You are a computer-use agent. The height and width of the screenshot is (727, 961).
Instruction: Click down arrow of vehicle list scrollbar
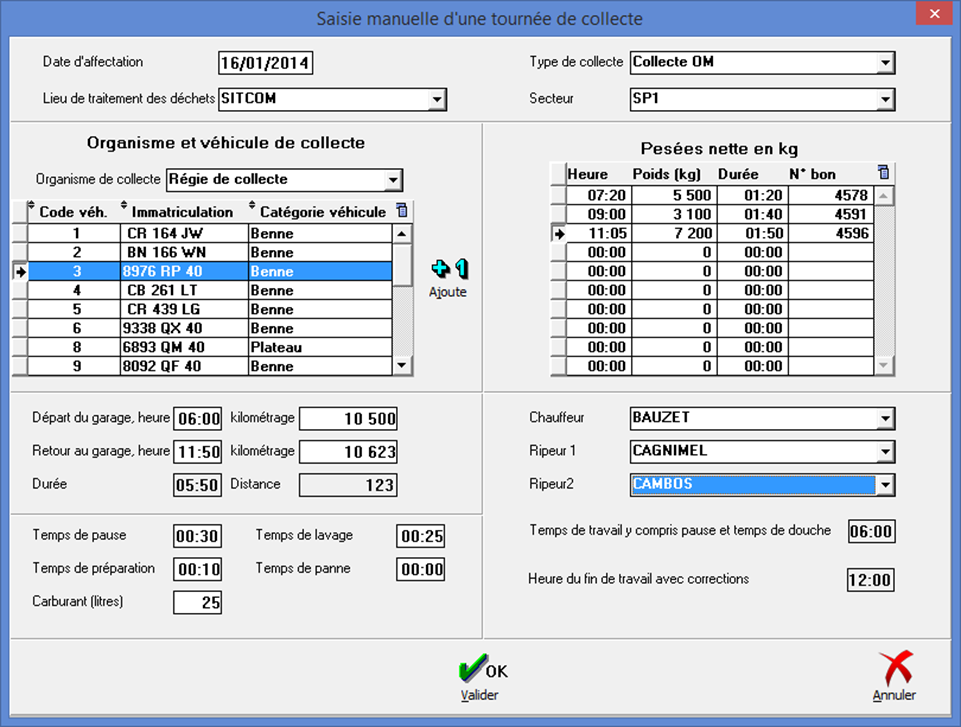[x=402, y=365]
